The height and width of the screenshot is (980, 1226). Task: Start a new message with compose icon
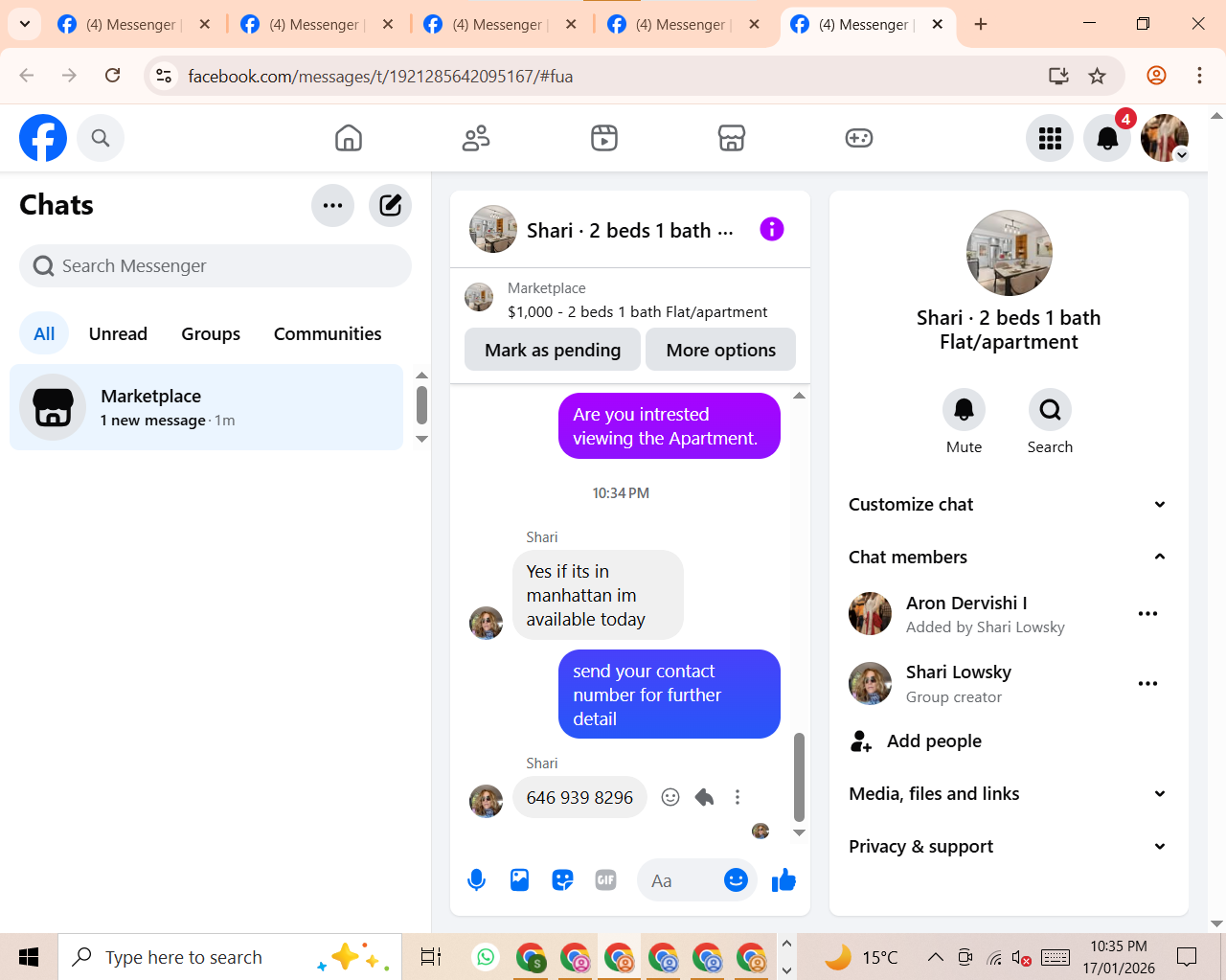(390, 205)
